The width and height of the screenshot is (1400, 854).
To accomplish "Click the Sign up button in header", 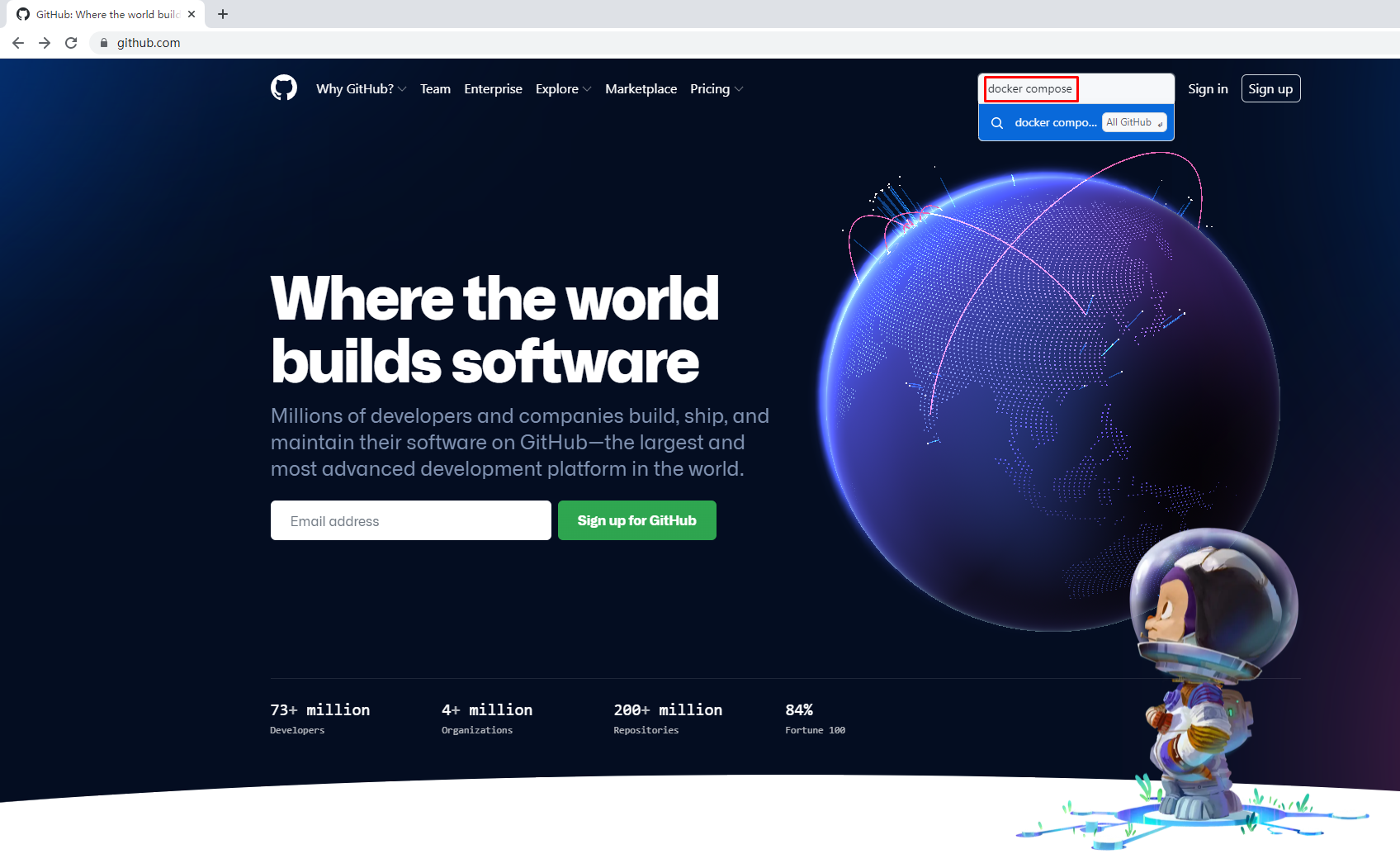I will pyautogui.click(x=1270, y=88).
